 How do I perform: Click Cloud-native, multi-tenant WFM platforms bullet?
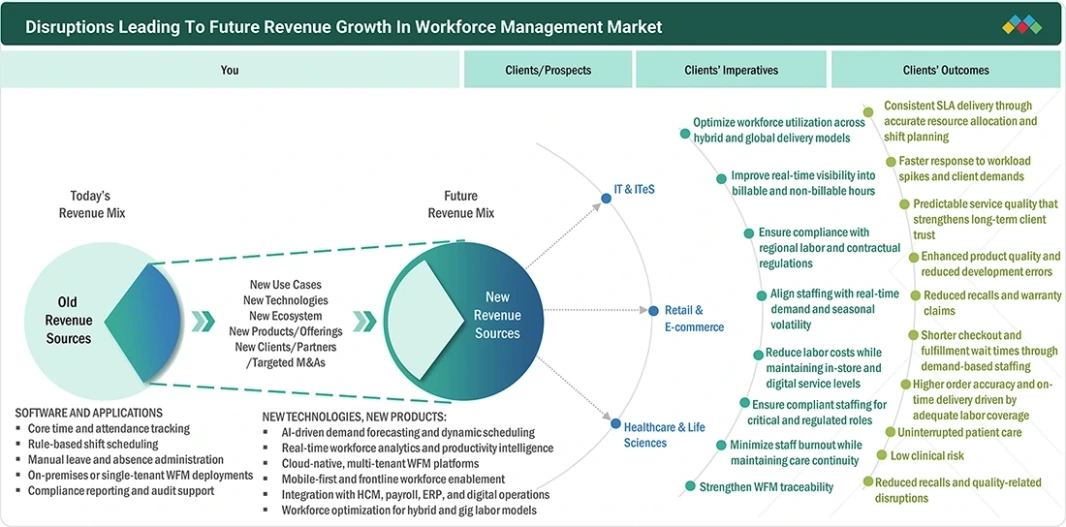pyautogui.click(x=380, y=464)
